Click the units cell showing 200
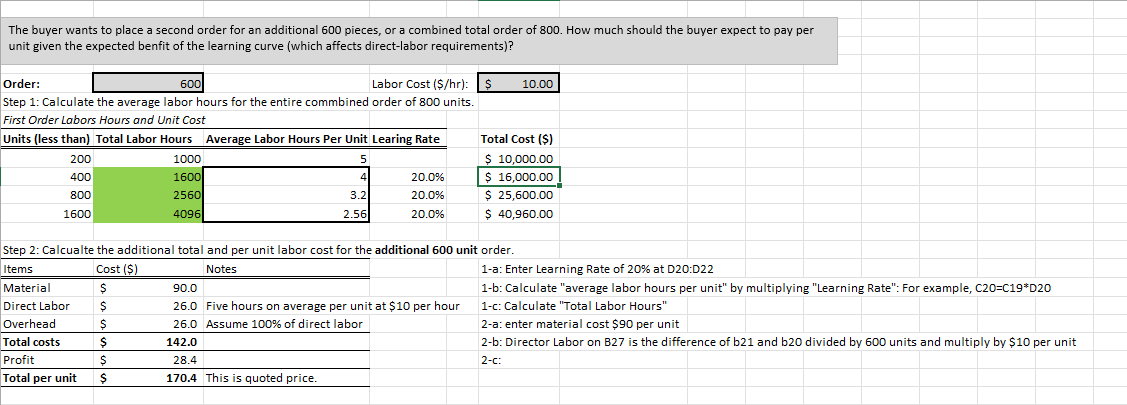Viewport: 1127px width, 405px height. pyautogui.click(x=47, y=158)
